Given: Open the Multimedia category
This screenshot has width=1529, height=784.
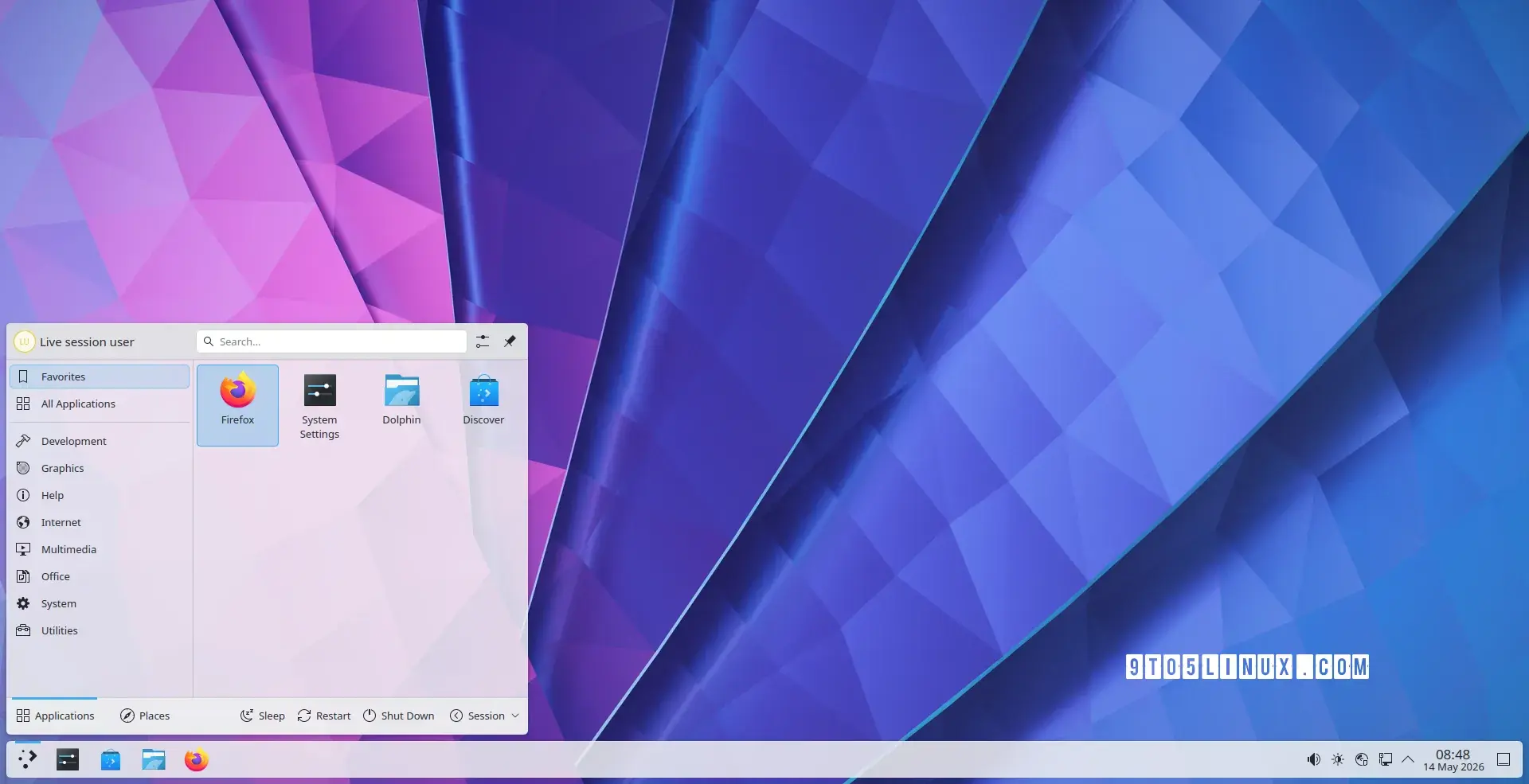Looking at the screenshot, I should (x=100, y=549).
